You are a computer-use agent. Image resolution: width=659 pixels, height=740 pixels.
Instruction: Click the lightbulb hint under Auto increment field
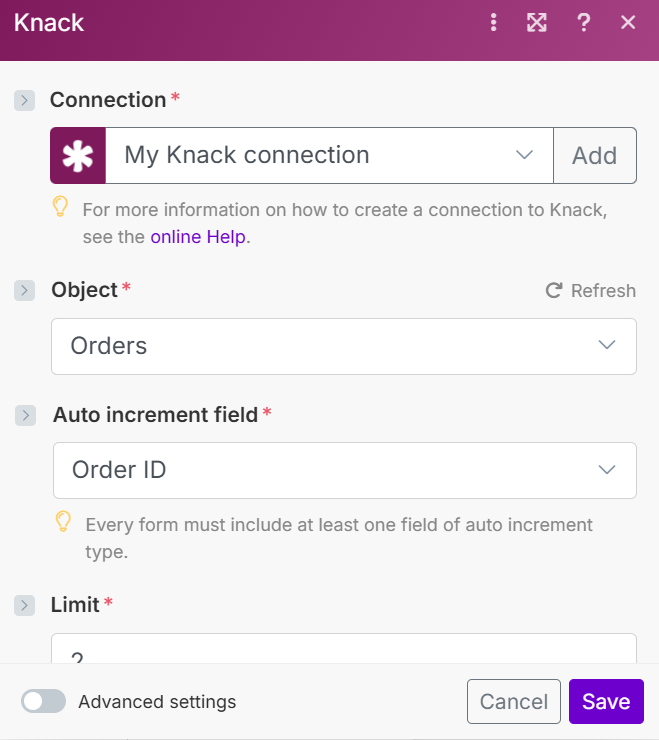tap(63, 521)
